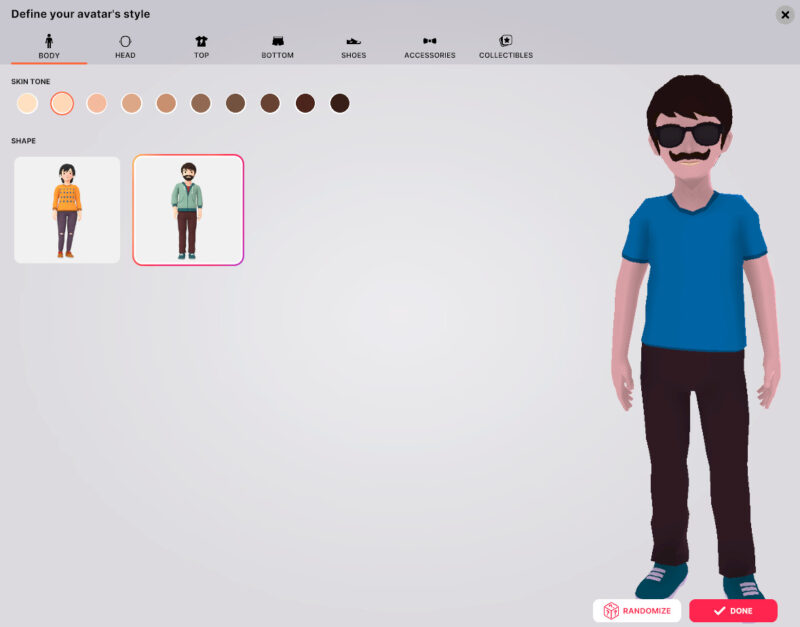This screenshot has height=627, width=800.
Task: Open the Head tab icon
Action: pos(125,41)
